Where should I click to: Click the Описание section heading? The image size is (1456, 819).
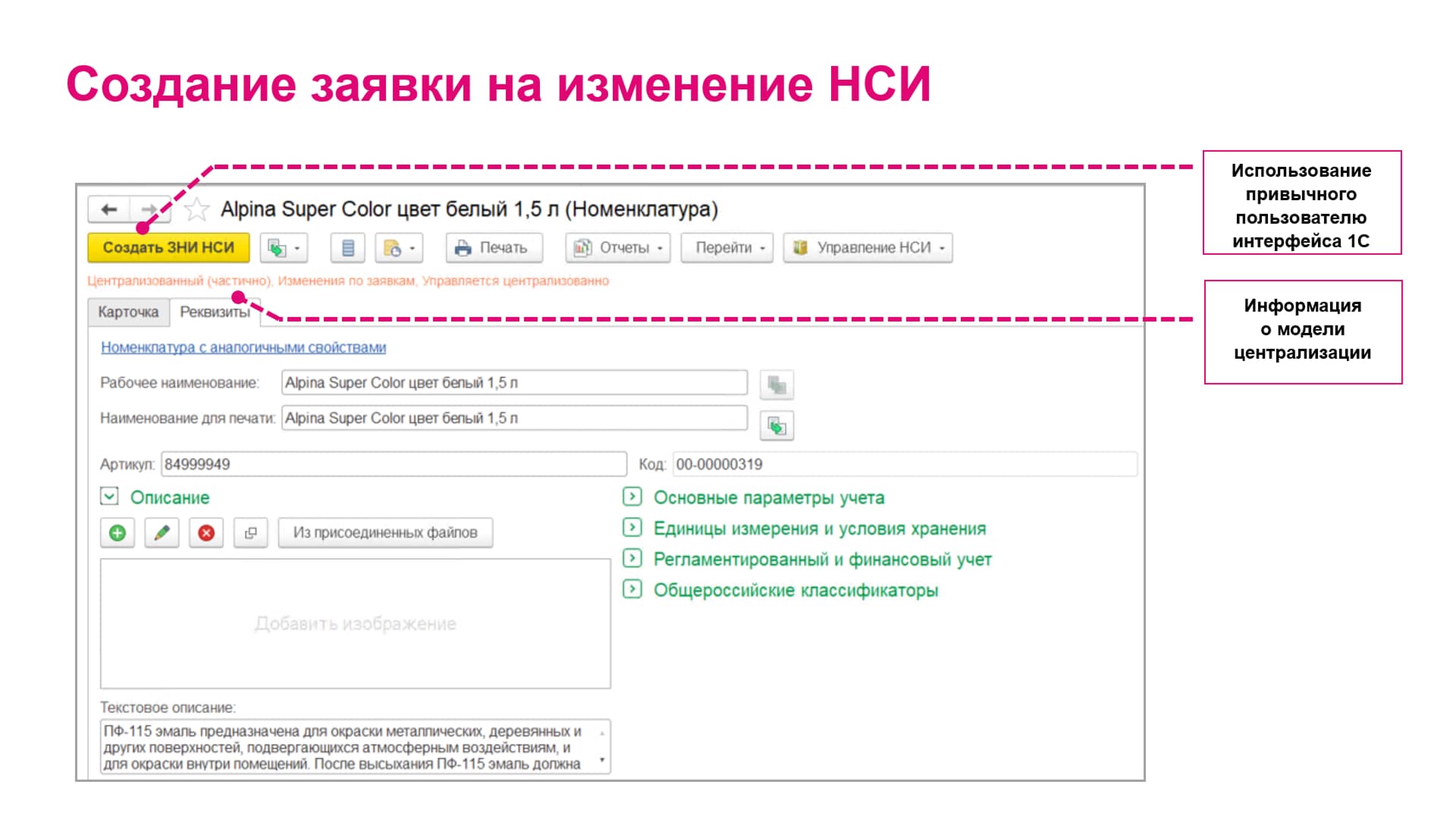pos(170,497)
